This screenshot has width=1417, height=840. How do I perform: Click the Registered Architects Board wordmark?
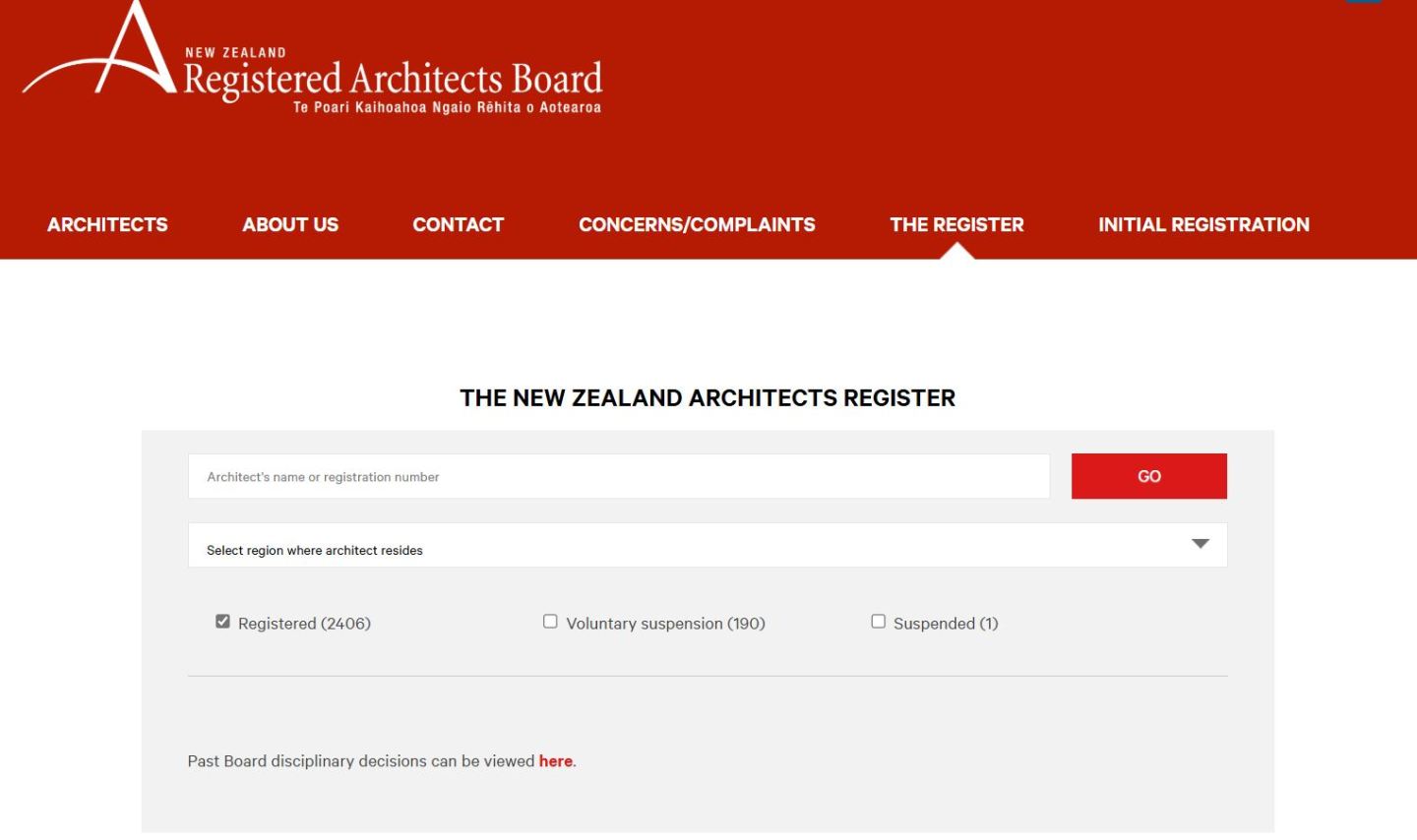pyautogui.click(x=393, y=80)
